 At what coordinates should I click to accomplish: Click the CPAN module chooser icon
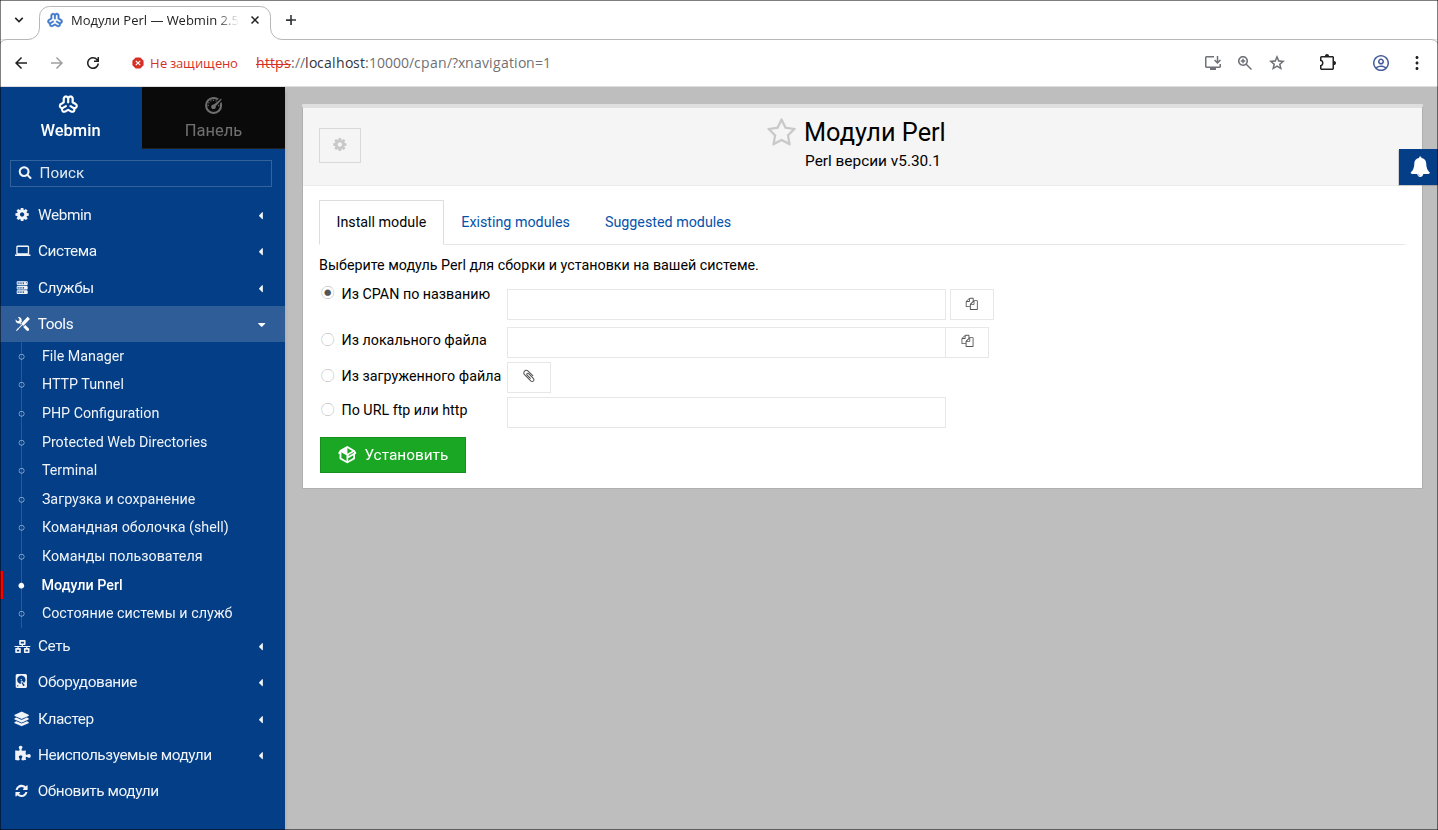click(971, 304)
